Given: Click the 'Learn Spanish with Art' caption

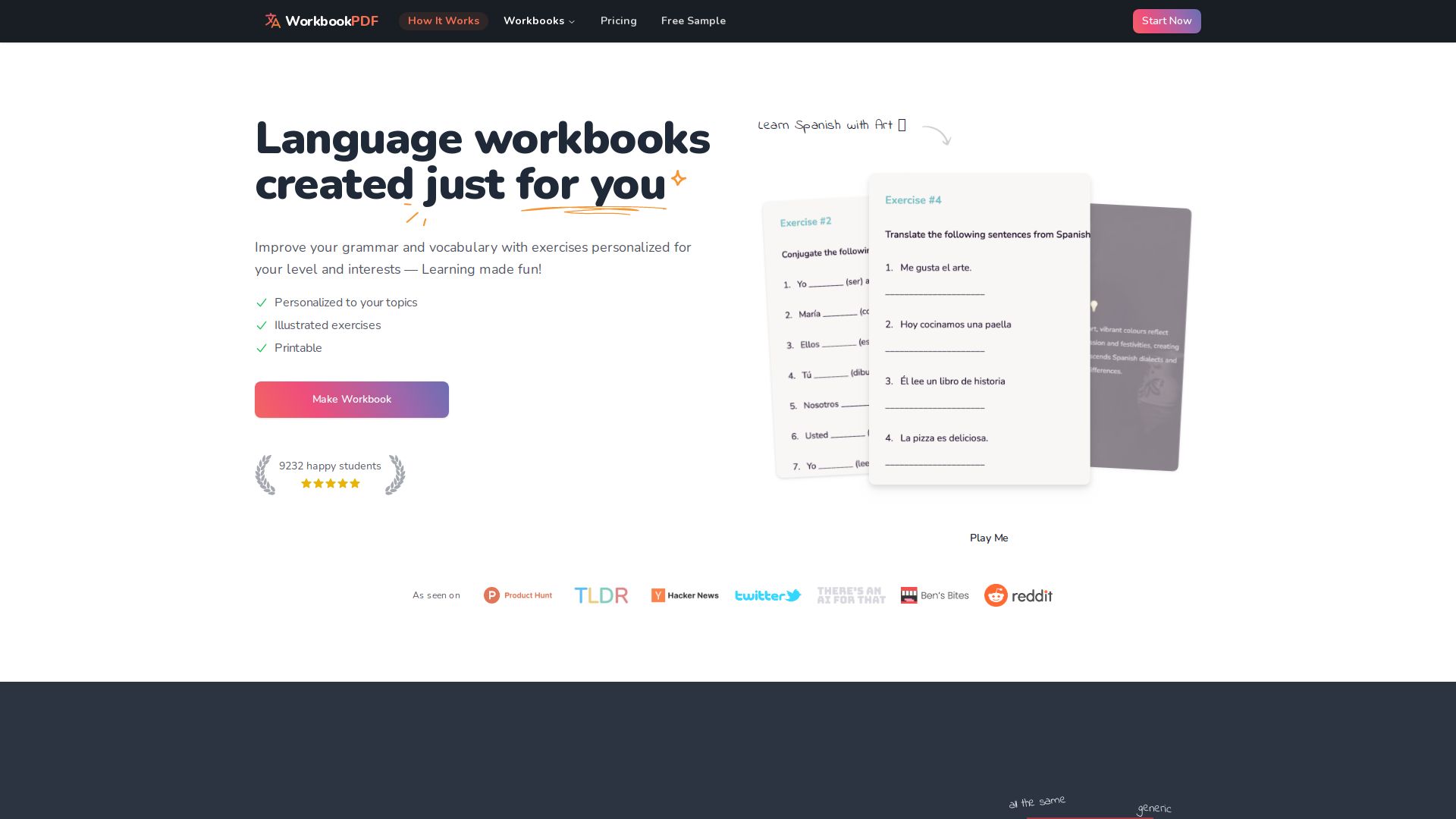Looking at the screenshot, I should coord(832,125).
